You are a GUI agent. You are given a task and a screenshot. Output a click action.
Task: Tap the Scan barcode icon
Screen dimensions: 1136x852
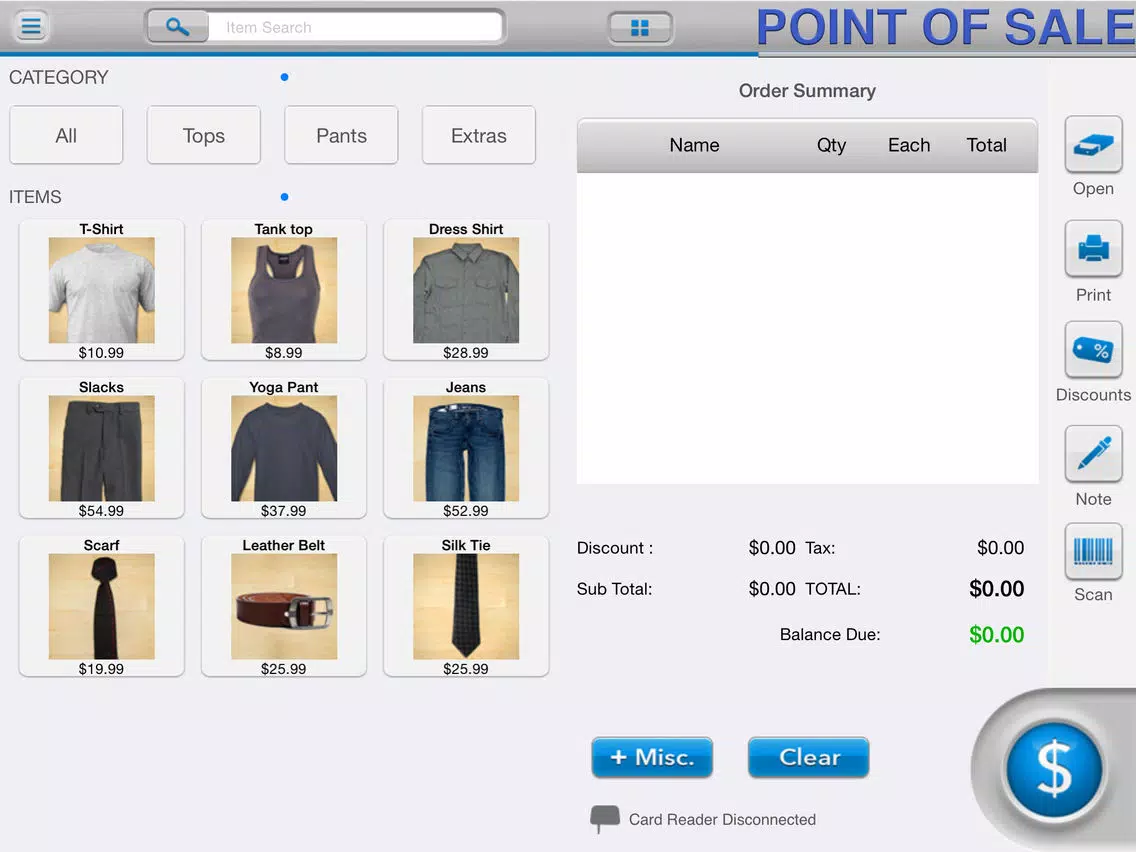click(x=1093, y=551)
